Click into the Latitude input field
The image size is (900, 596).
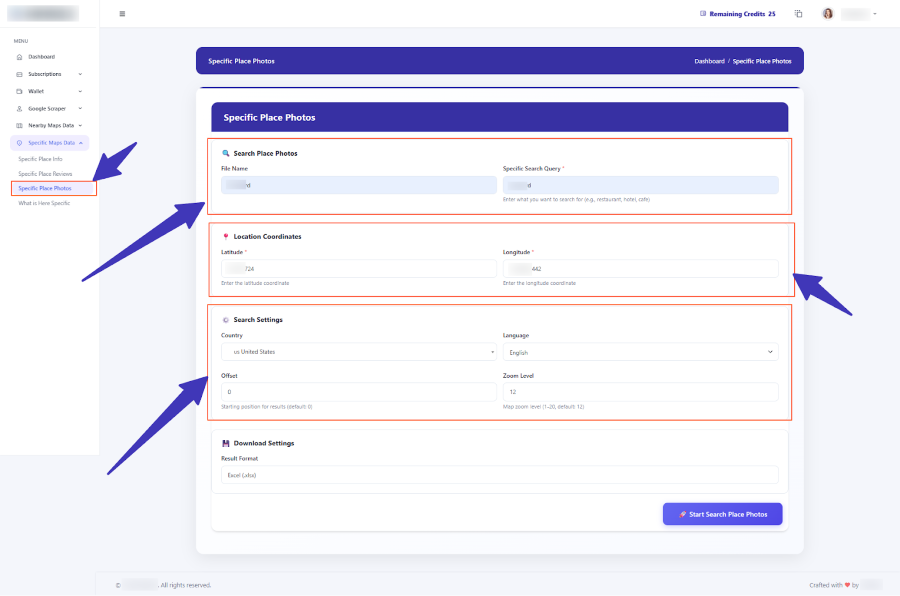pos(358,269)
